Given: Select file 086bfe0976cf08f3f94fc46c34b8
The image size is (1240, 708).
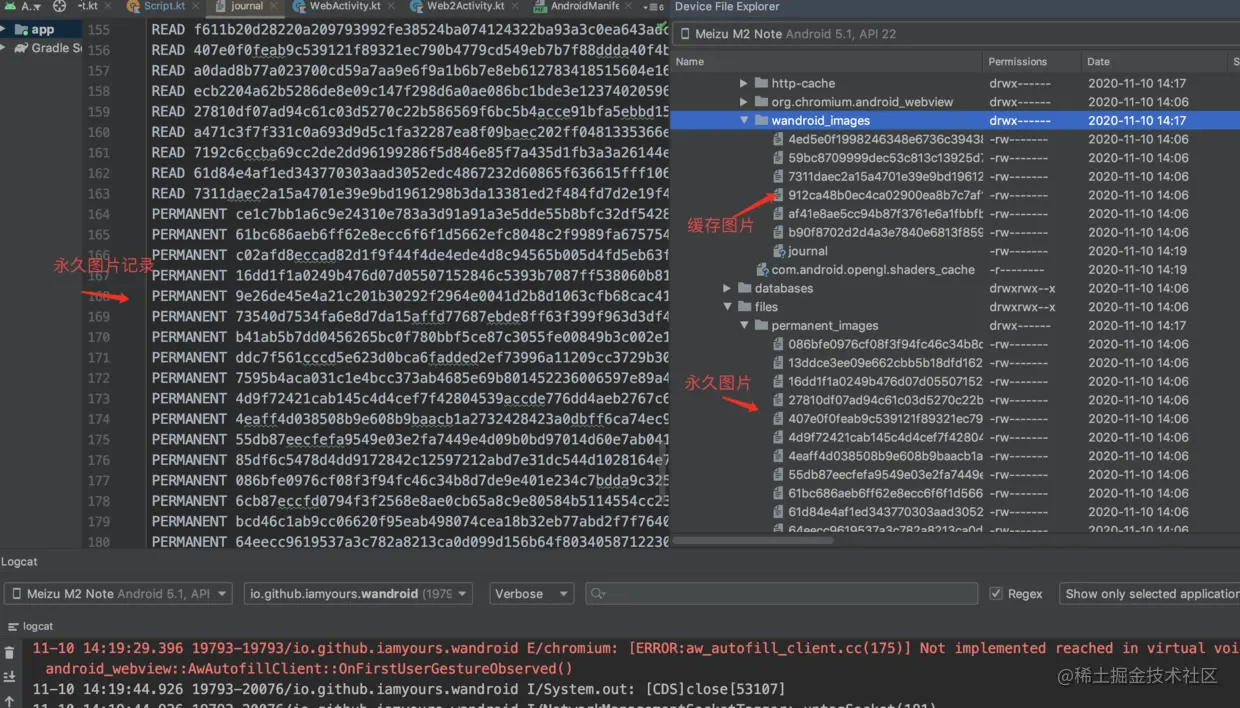Looking at the screenshot, I should (885, 344).
